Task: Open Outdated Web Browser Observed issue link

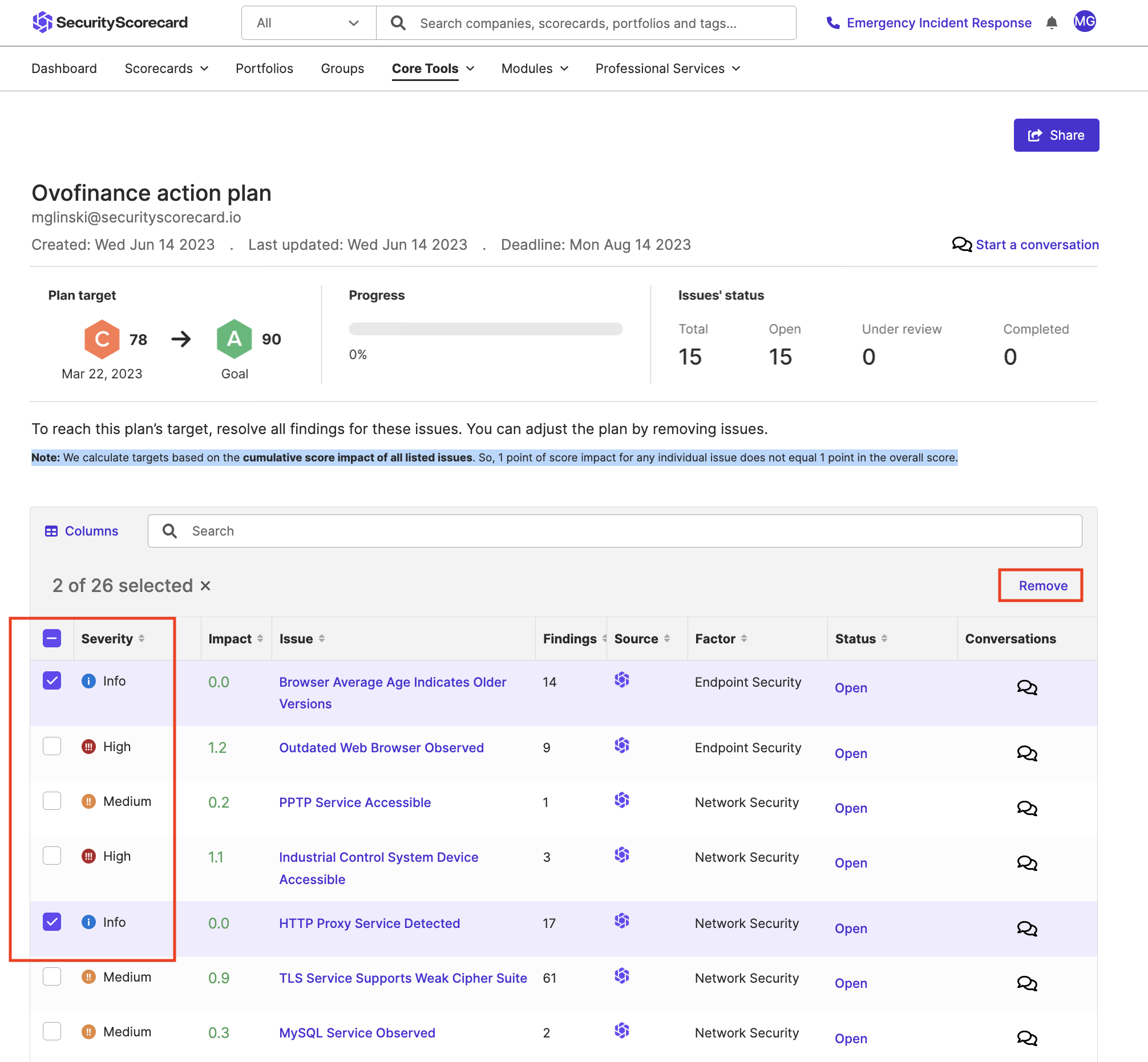Action: click(x=381, y=748)
